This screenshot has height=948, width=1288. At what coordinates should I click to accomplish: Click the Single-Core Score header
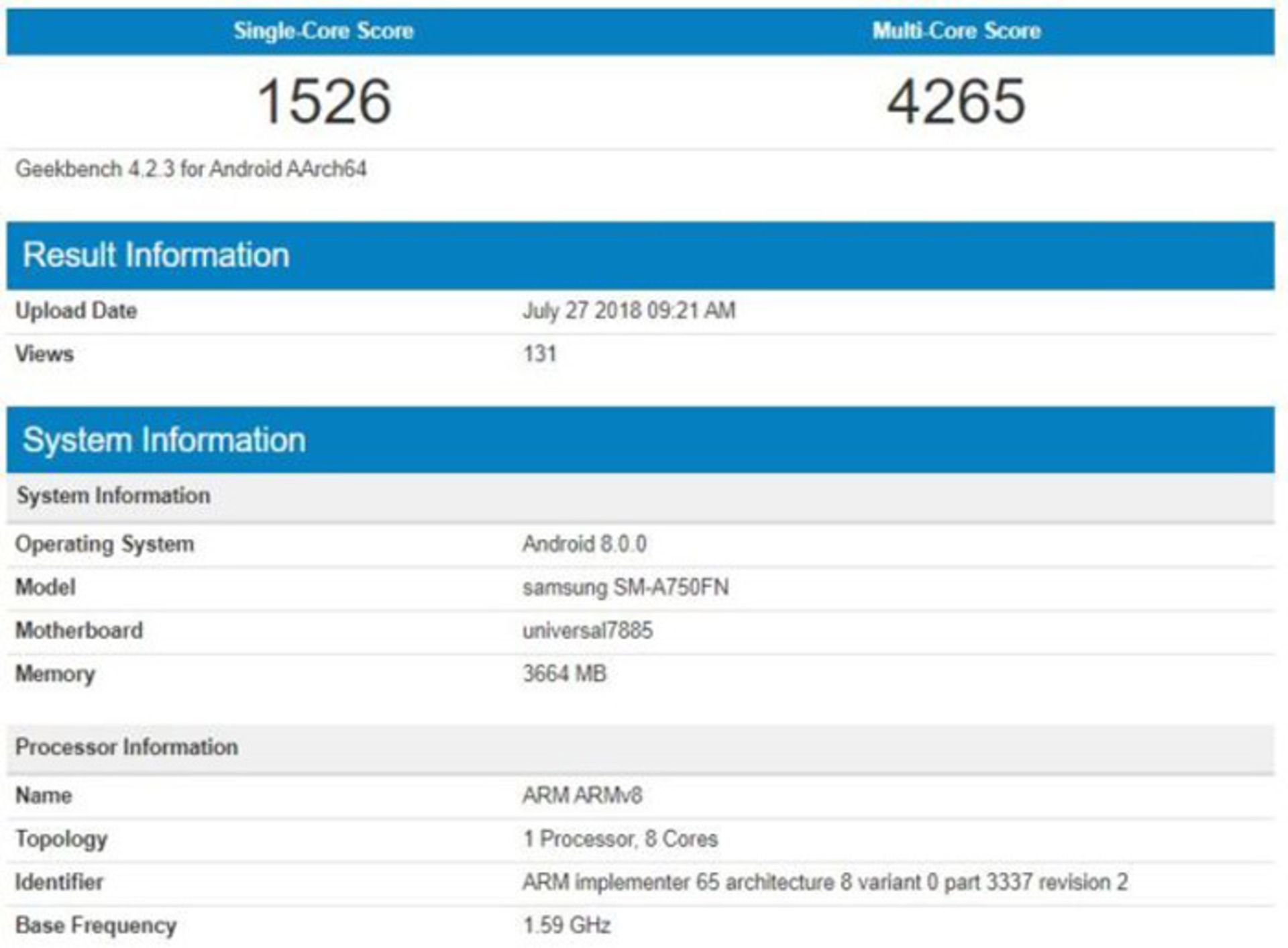pyautogui.click(x=323, y=31)
